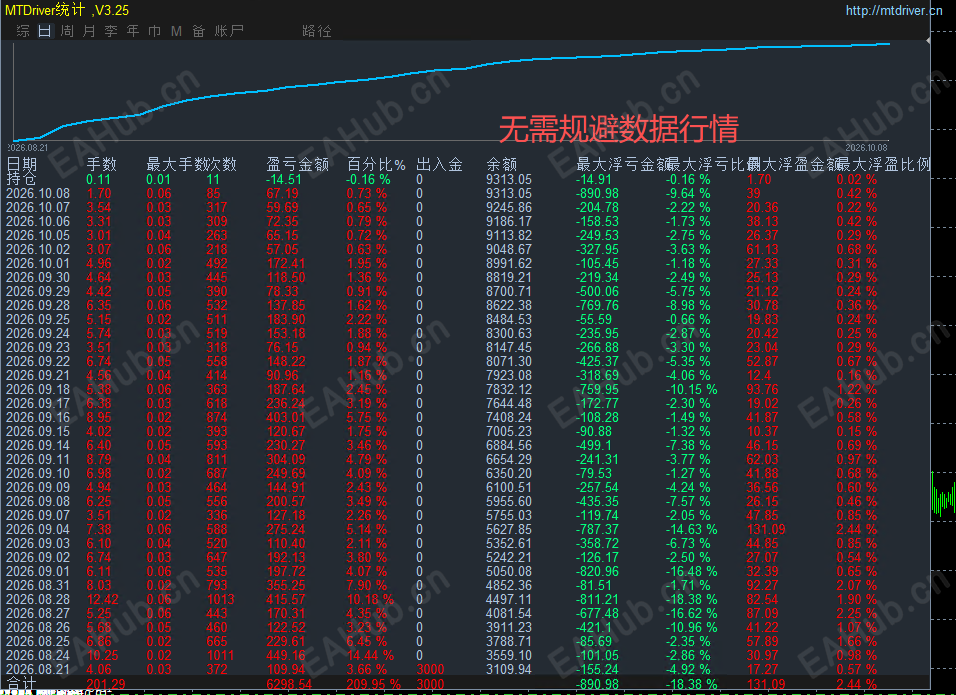956x695 pixels.
Task: Click the MTDriver统计 ,V3.25 title text
Action: [67, 10]
